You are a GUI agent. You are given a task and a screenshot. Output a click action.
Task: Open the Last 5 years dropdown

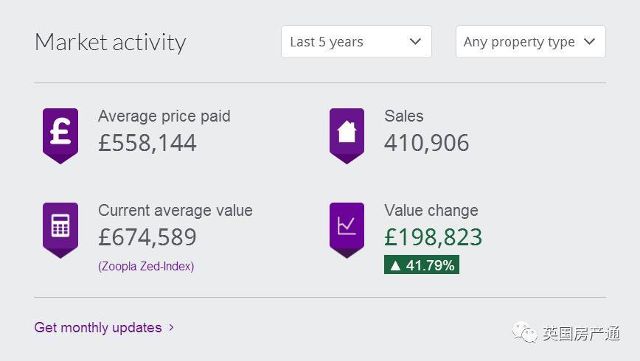[x=356, y=42]
